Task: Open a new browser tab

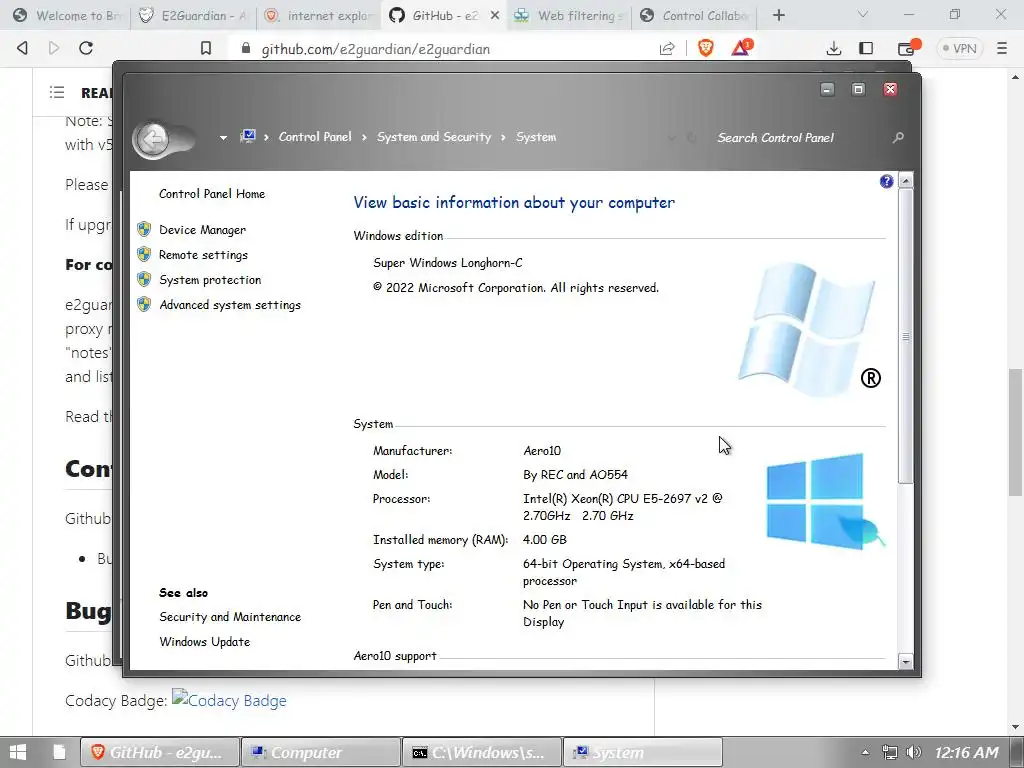Action: tap(778, 15)
